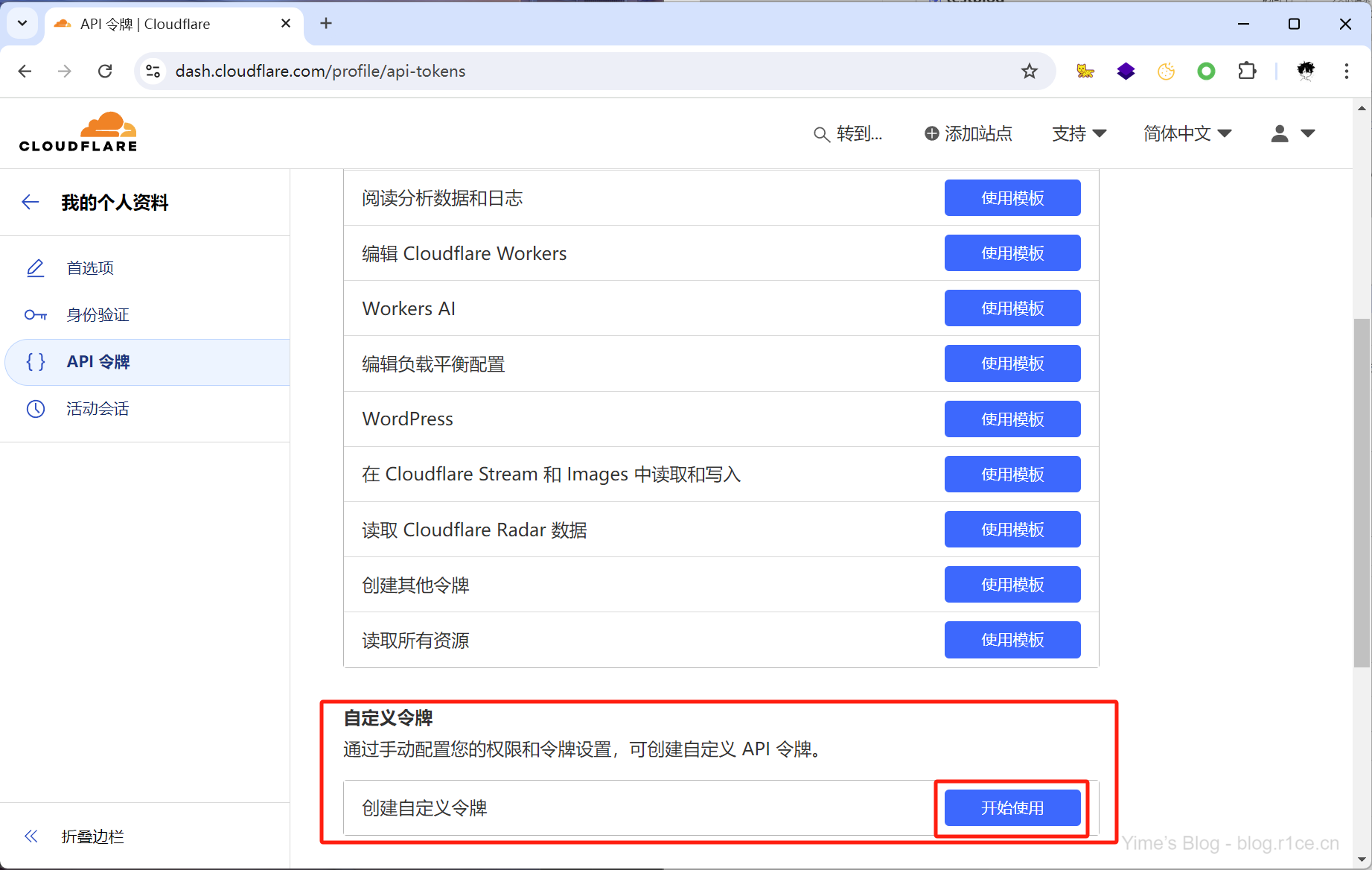1372x870 pixels.
Task: Open 首选项 in the sidebar
Action: (89, 268)
